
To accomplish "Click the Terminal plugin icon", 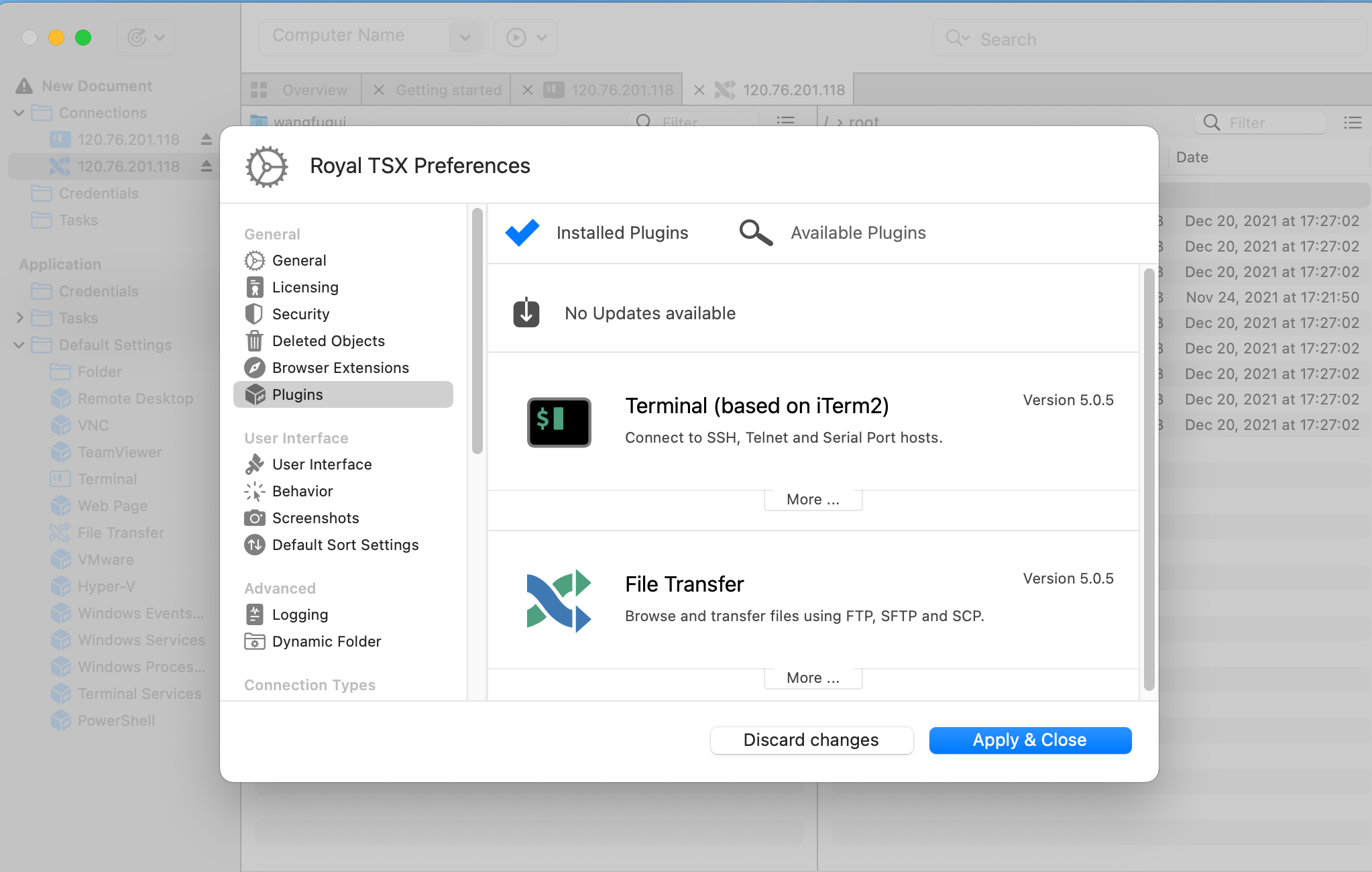I will click(557, 420).
